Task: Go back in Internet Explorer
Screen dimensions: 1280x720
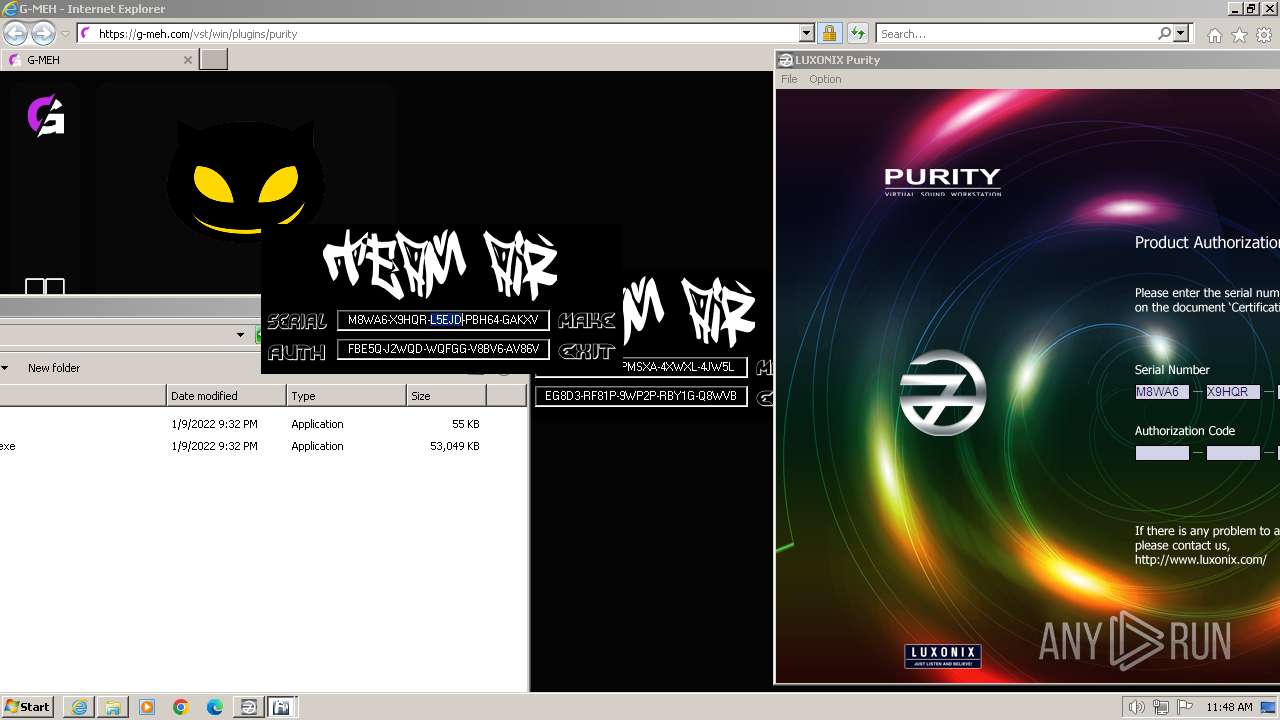Action: click(x=15, y=33)
